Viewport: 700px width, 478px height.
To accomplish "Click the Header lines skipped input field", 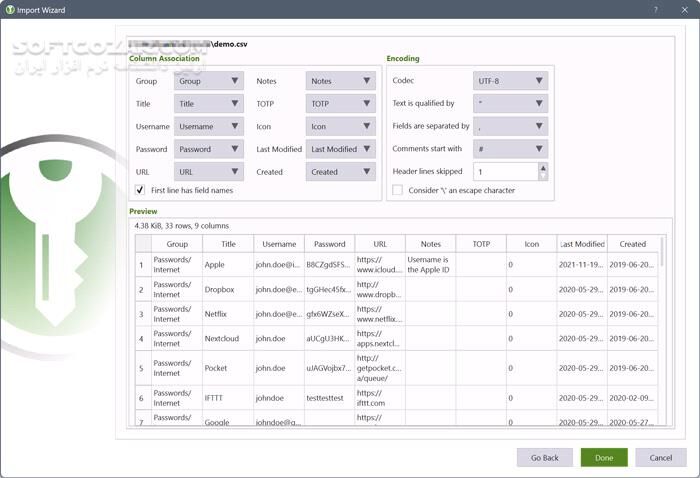I will coord(505,172).
